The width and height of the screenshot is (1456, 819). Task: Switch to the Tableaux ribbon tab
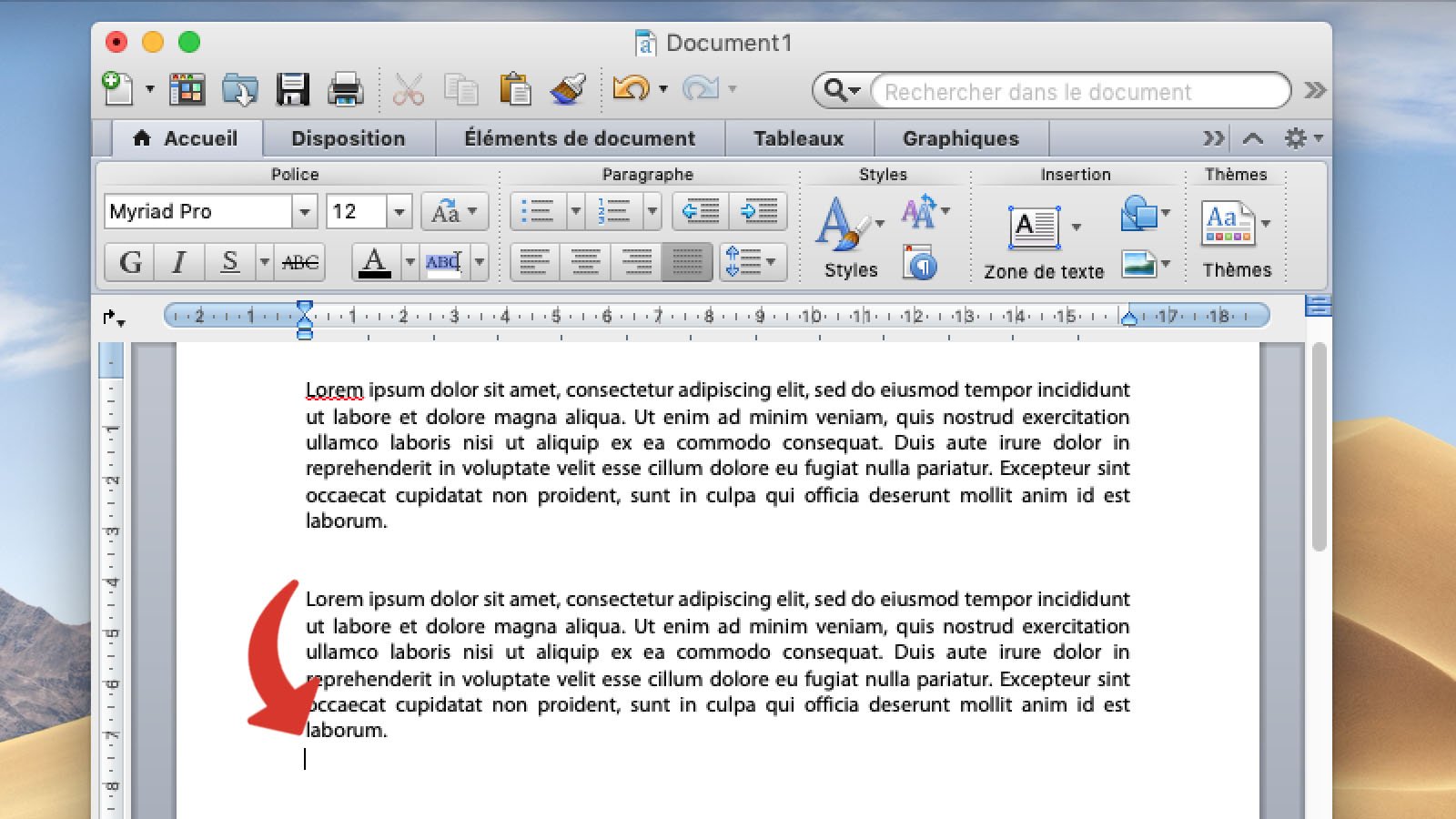(x=798, y=138)
